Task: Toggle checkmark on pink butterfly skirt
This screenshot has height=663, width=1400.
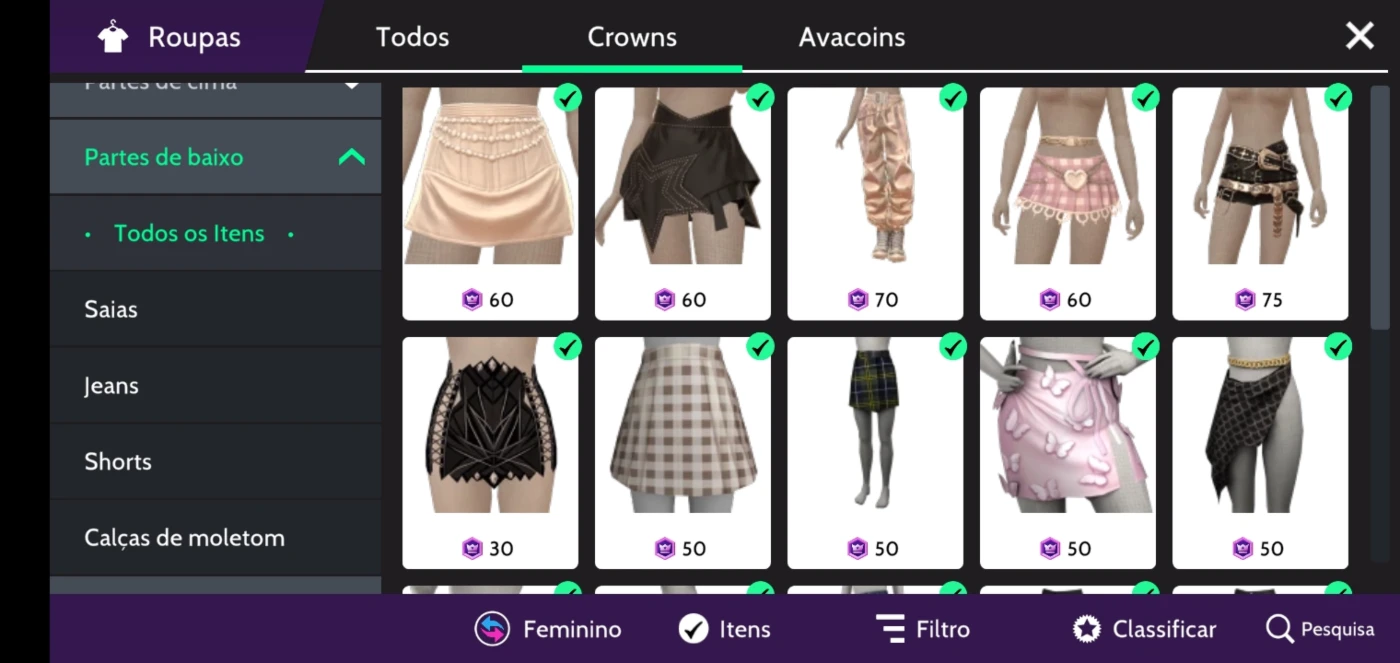Action: point(1145,347)
